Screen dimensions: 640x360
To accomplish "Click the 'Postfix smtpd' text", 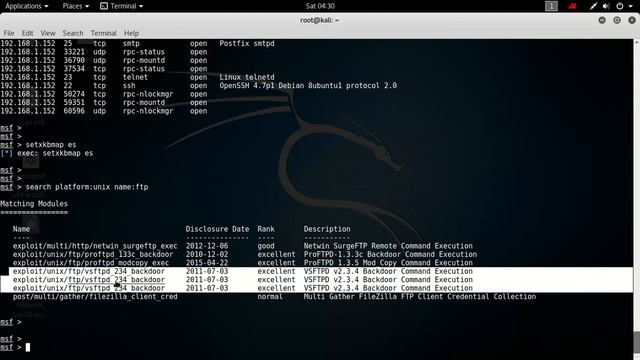I will (247, 43).
